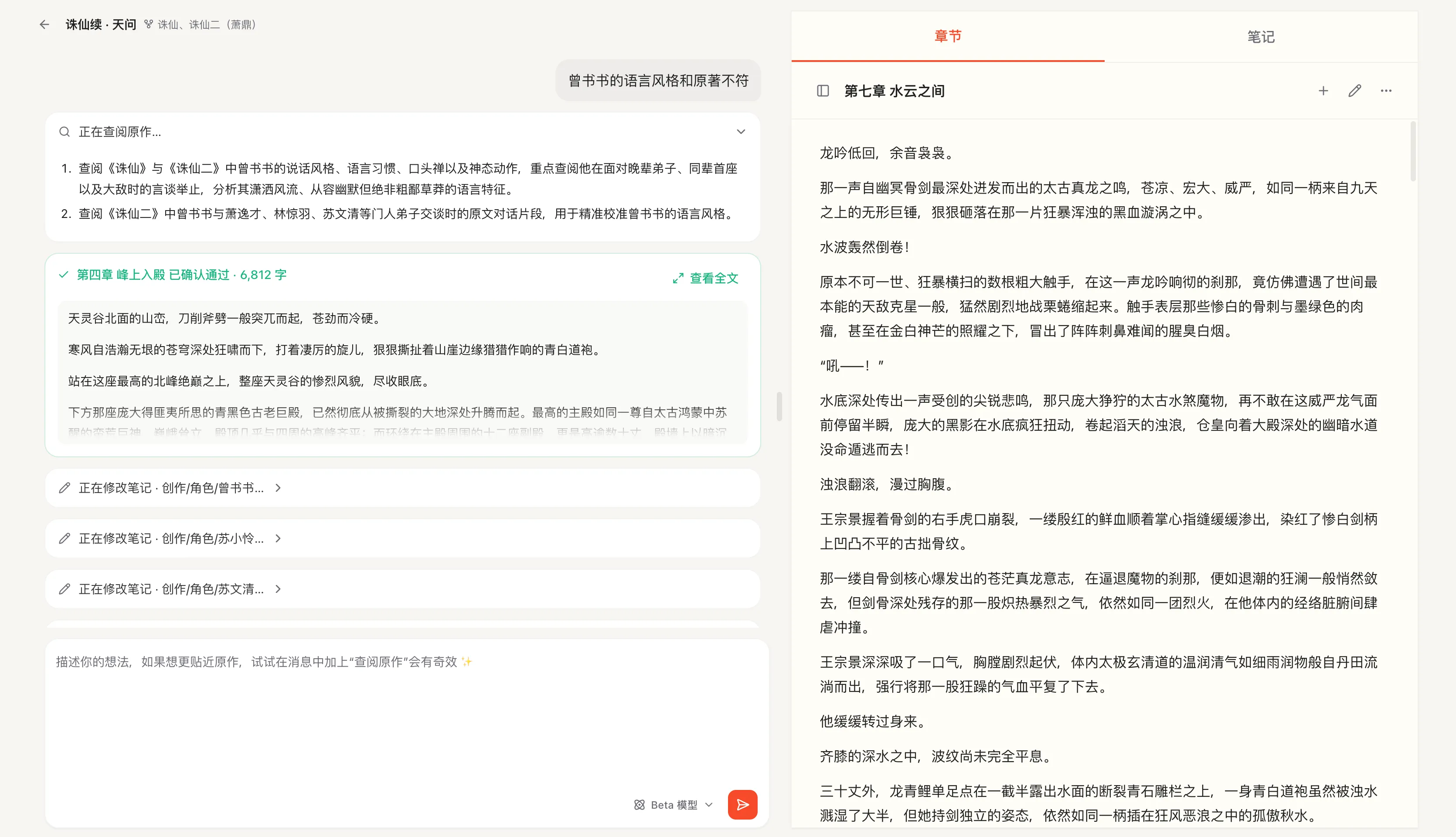Switch to the 笔记 tab
Viewport: 1456px width, 837px height.
(1261, 36)
